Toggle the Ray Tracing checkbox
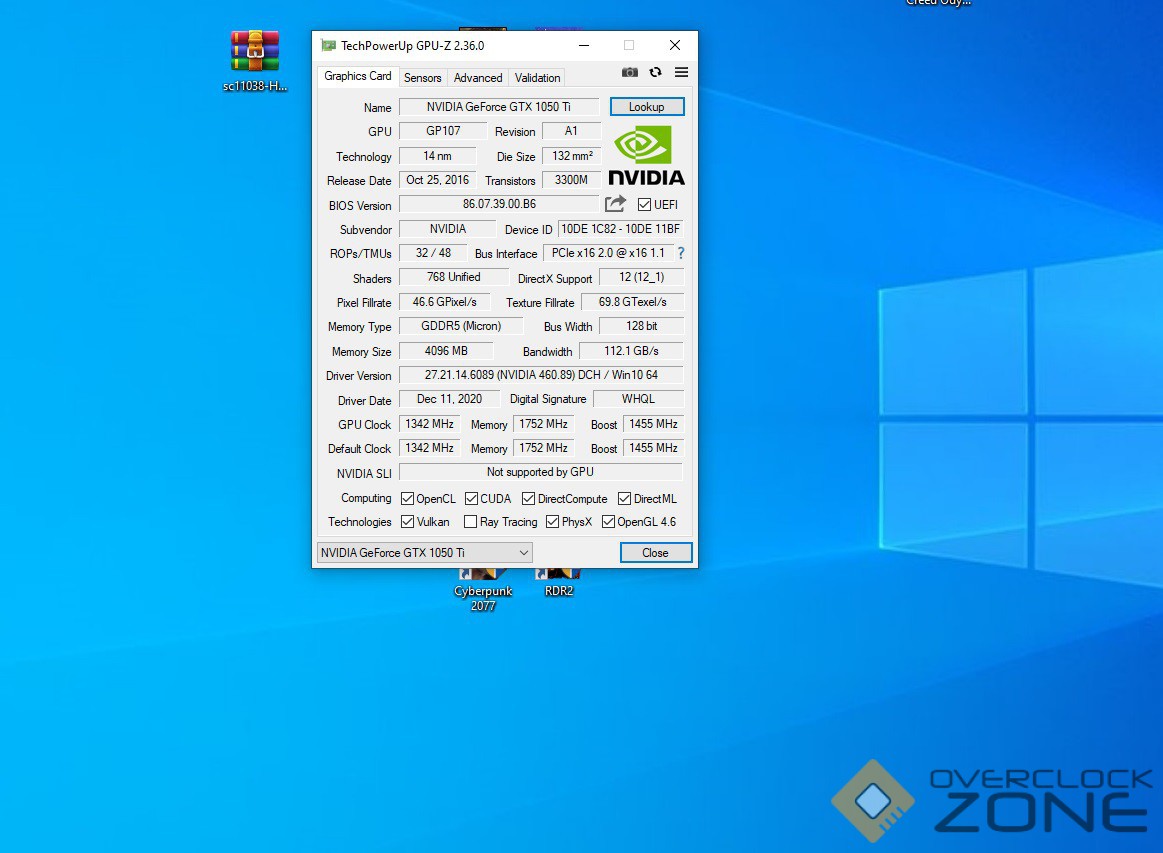 point(471,522)
